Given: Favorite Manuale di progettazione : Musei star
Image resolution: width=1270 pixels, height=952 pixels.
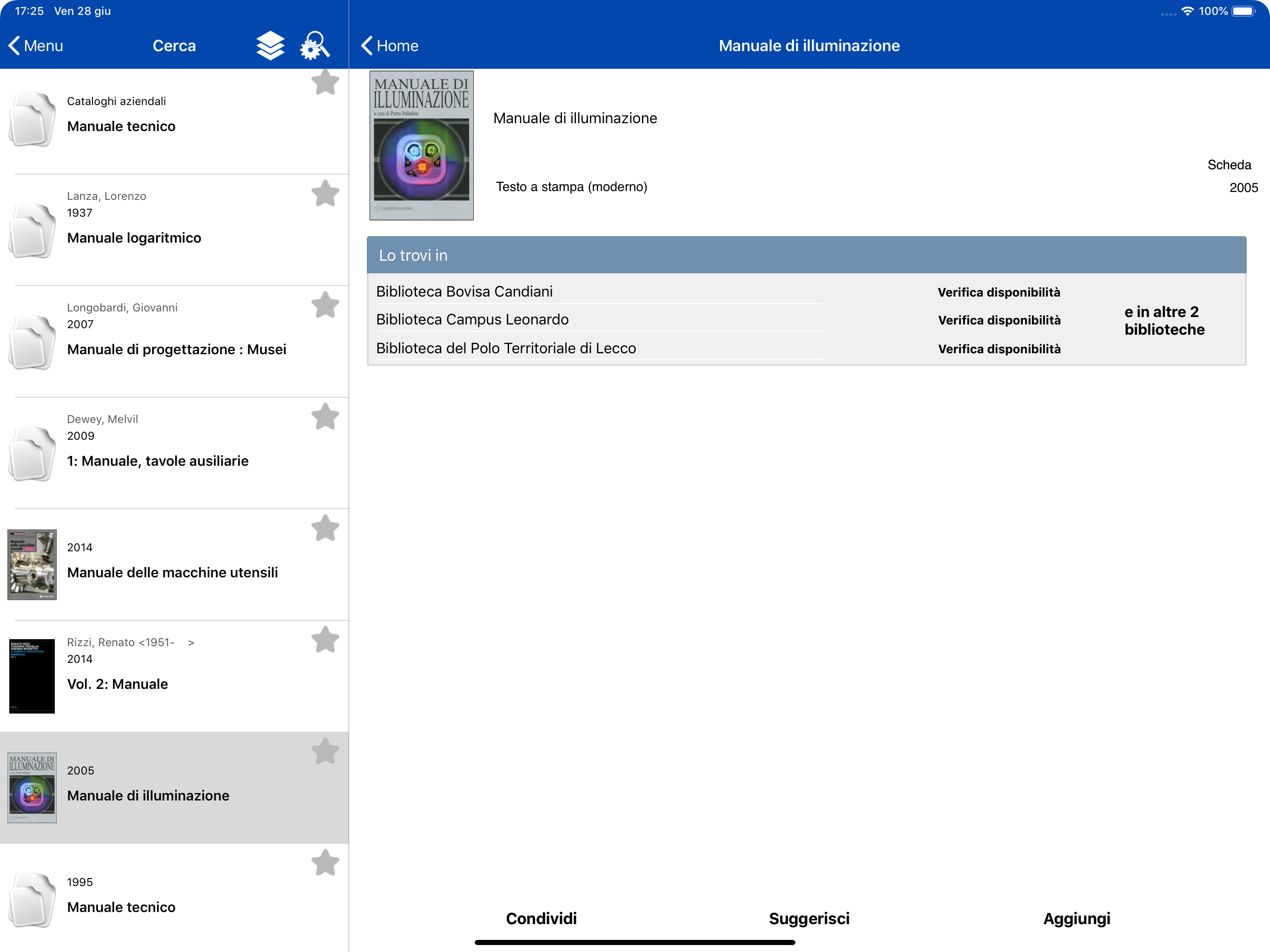Looking at the screenshot, I should [325, 305].
